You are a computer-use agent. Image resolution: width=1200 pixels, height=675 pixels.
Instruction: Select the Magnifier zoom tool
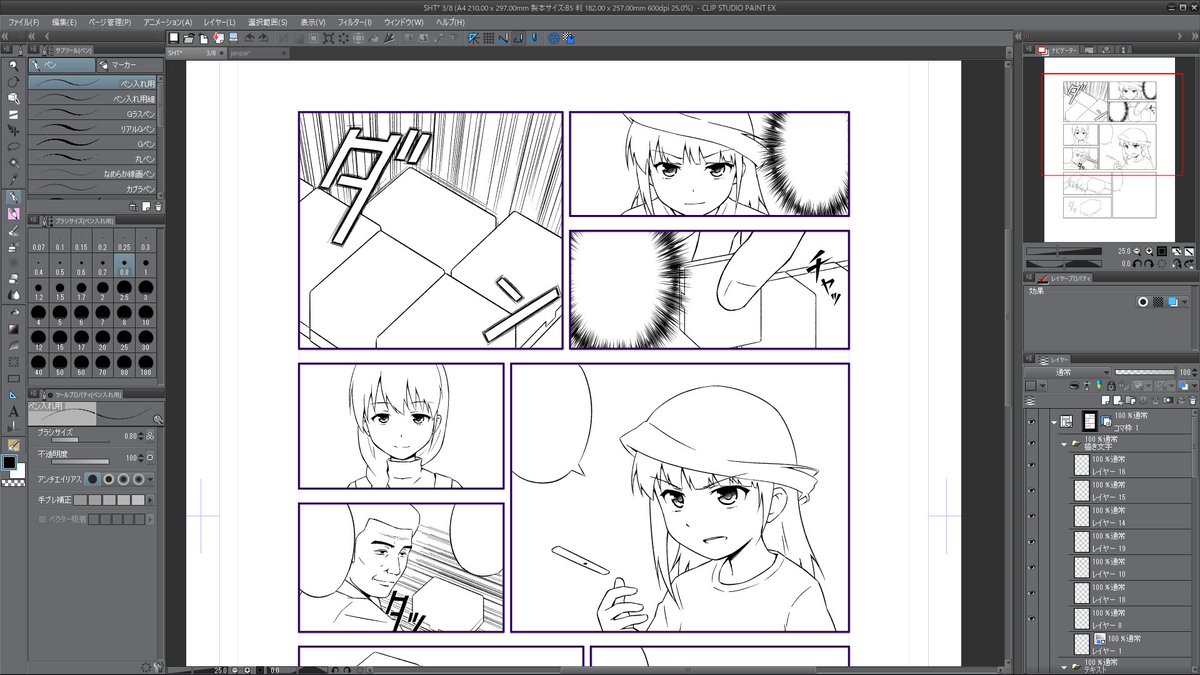(13, 67)
